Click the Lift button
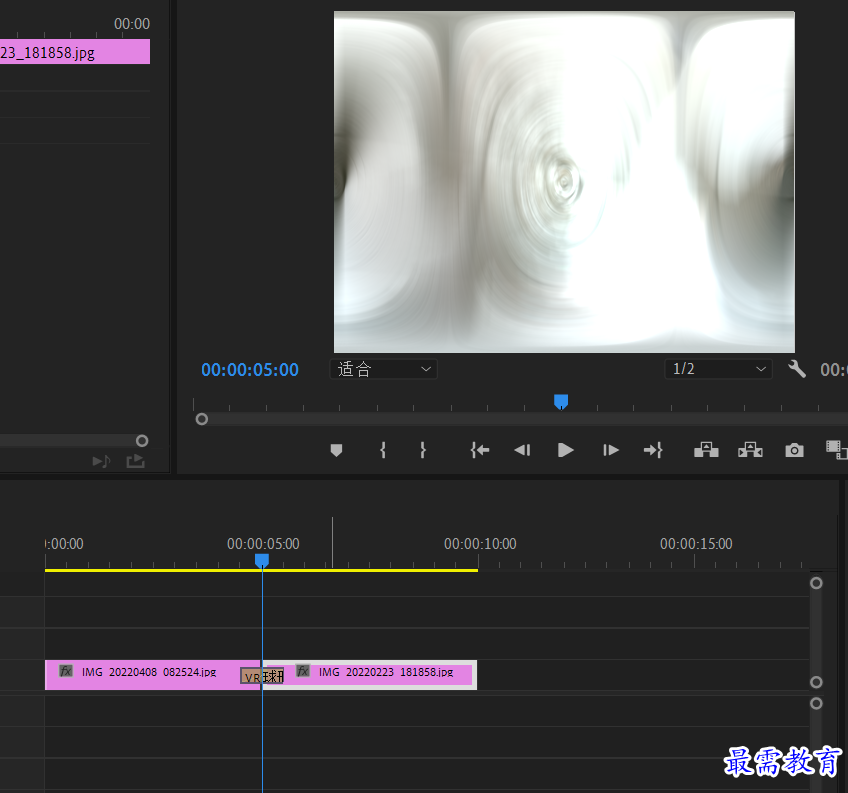The image size is (848, 793). point(706,450)
